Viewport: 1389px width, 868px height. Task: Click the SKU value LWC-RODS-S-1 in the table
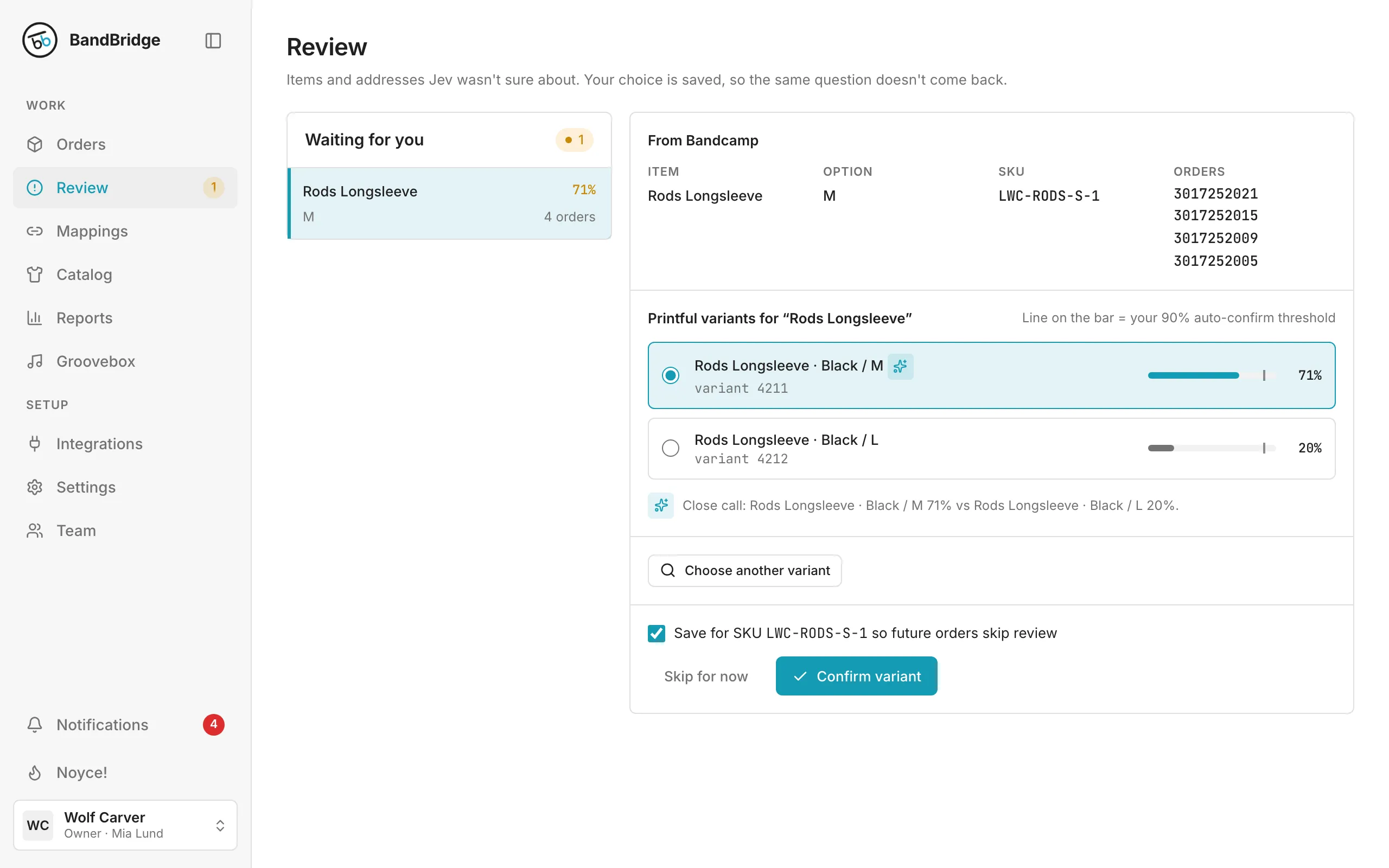tap(1049, 196)
